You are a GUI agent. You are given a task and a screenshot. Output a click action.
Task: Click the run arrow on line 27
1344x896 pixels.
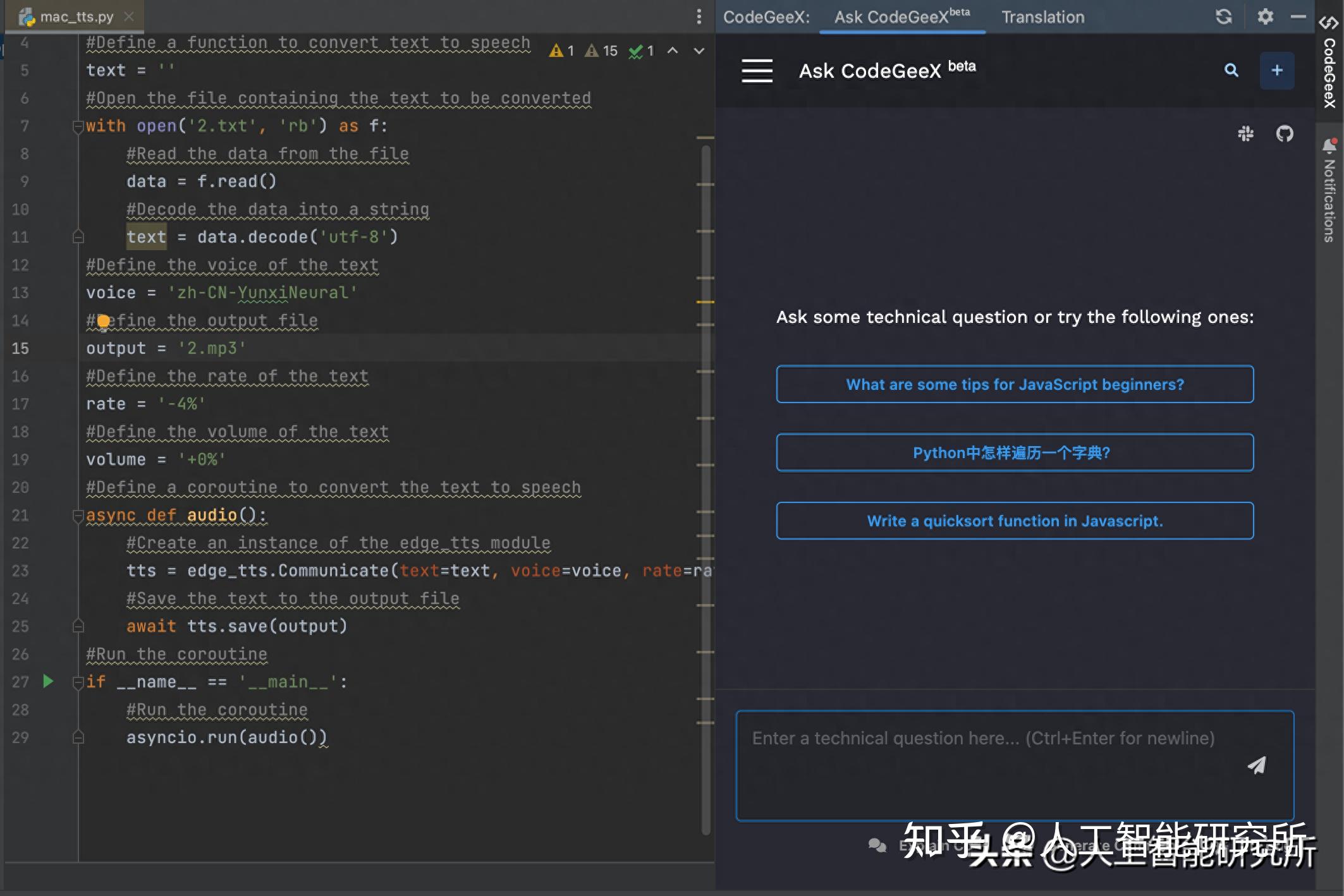(x=48, y=681)
